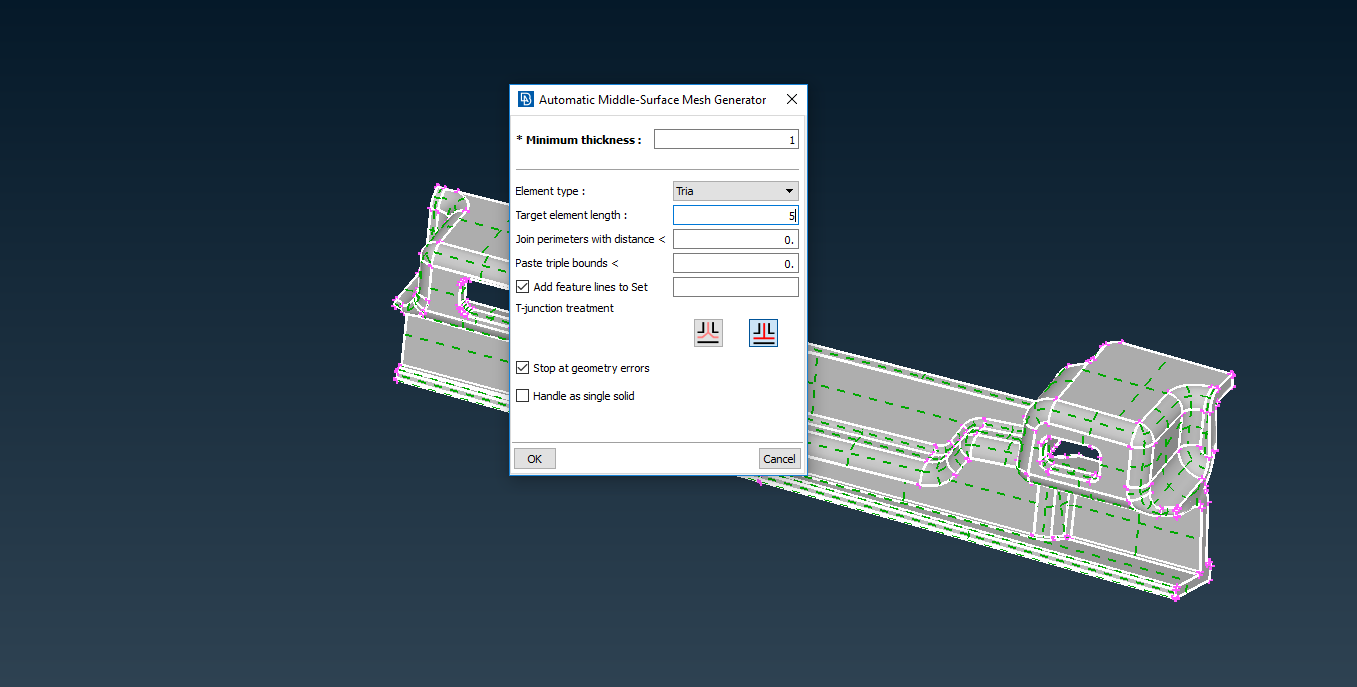The width and height of the screenshot is (1357, 687).
Task: Click the arrow on the Tria combo box
Action: tap(789, 191)
